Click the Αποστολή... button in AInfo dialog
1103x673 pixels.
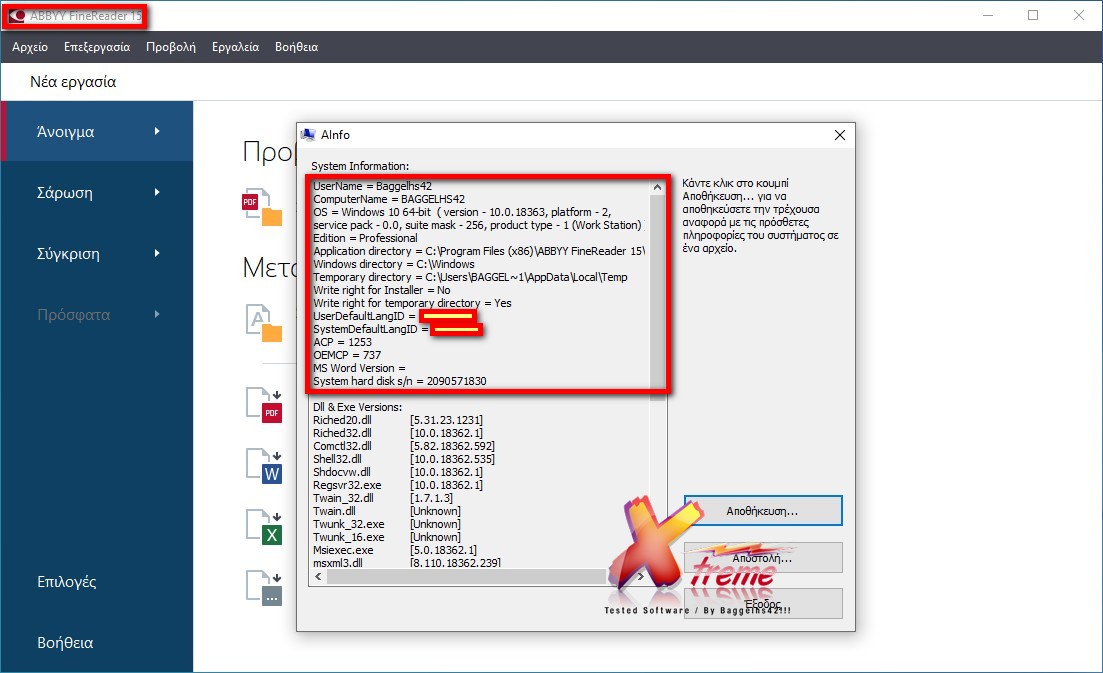point(763,558)
